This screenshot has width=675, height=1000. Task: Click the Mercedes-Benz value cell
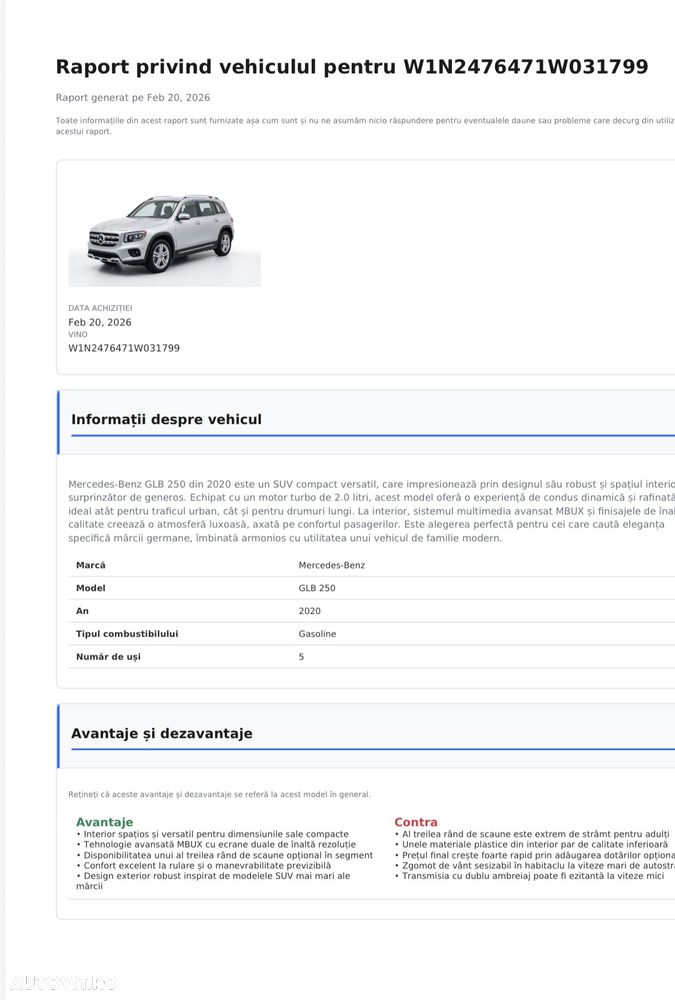pos(332,565)
